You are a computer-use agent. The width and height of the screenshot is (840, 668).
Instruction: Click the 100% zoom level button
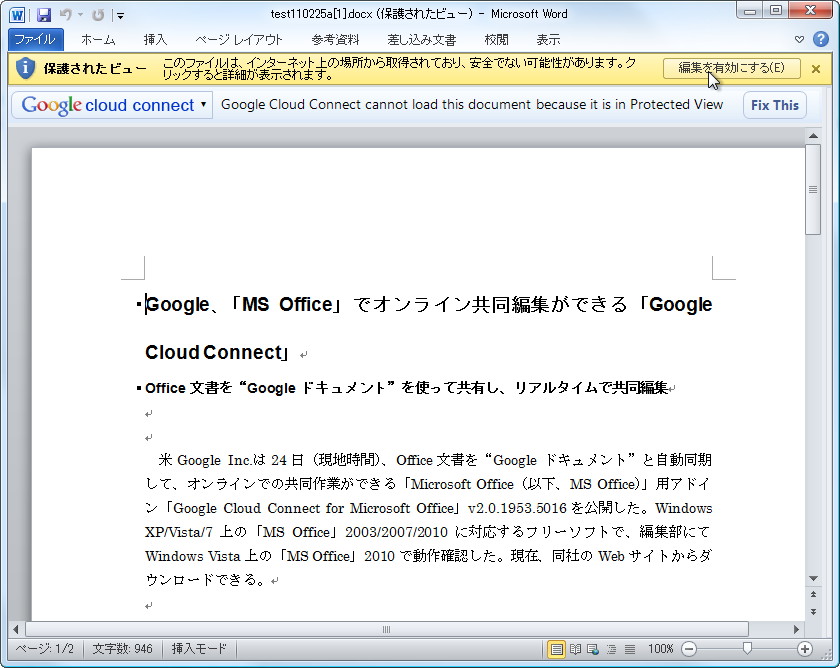(x=660, y=649)
